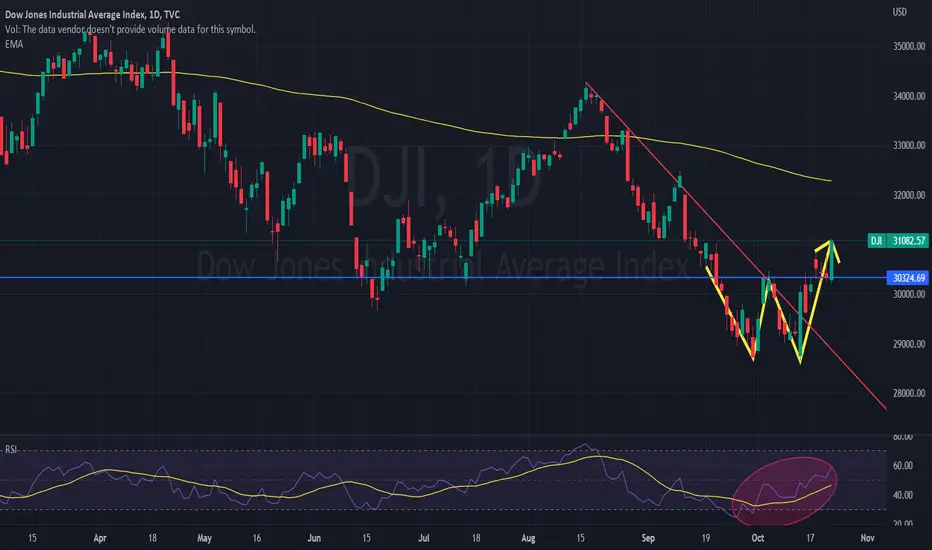Click the 60.00 RSI scale value
The height and width of the screenshot is (550, 932).
coord(903,466)
